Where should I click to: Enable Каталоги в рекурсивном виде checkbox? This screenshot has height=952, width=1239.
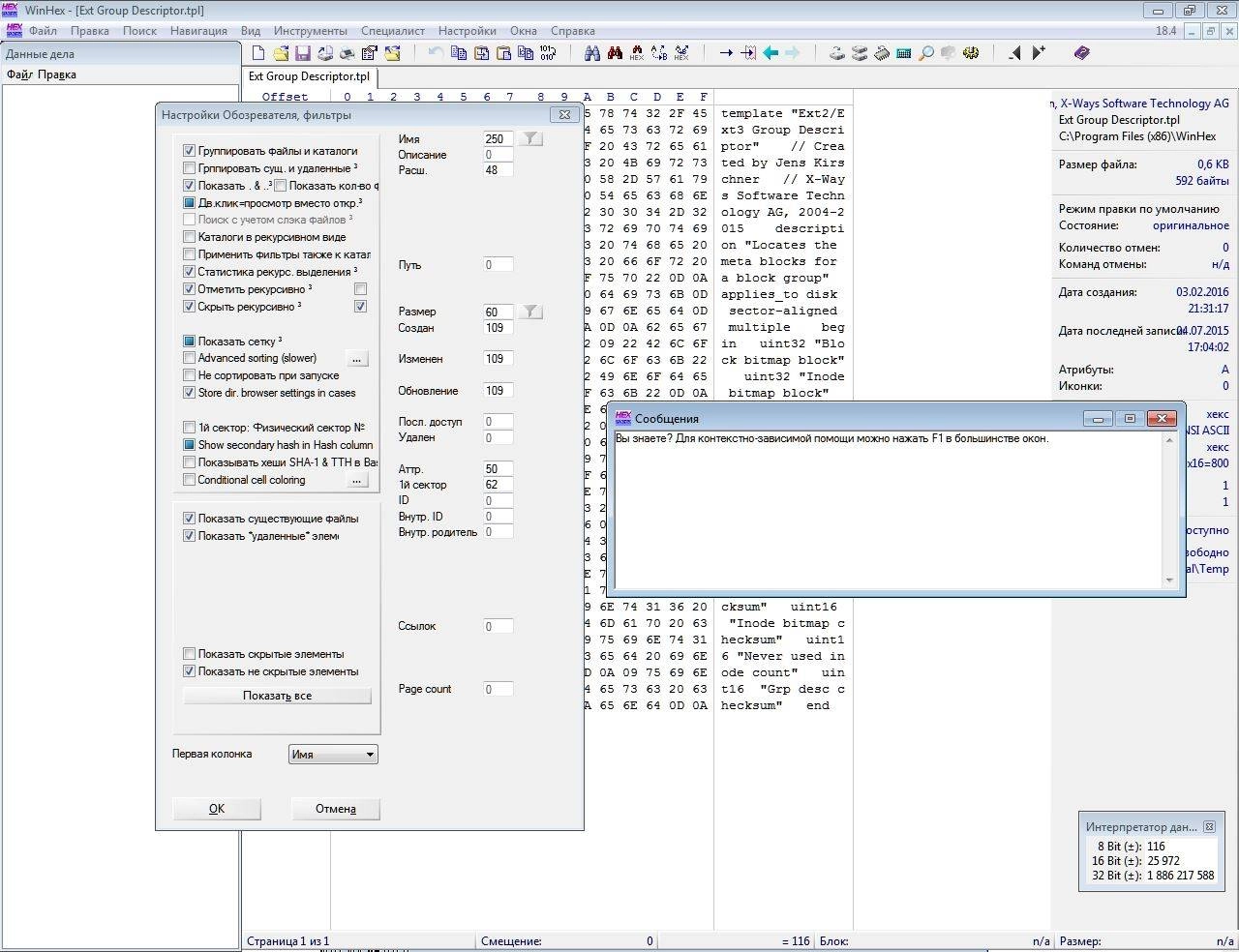[190, 237]
